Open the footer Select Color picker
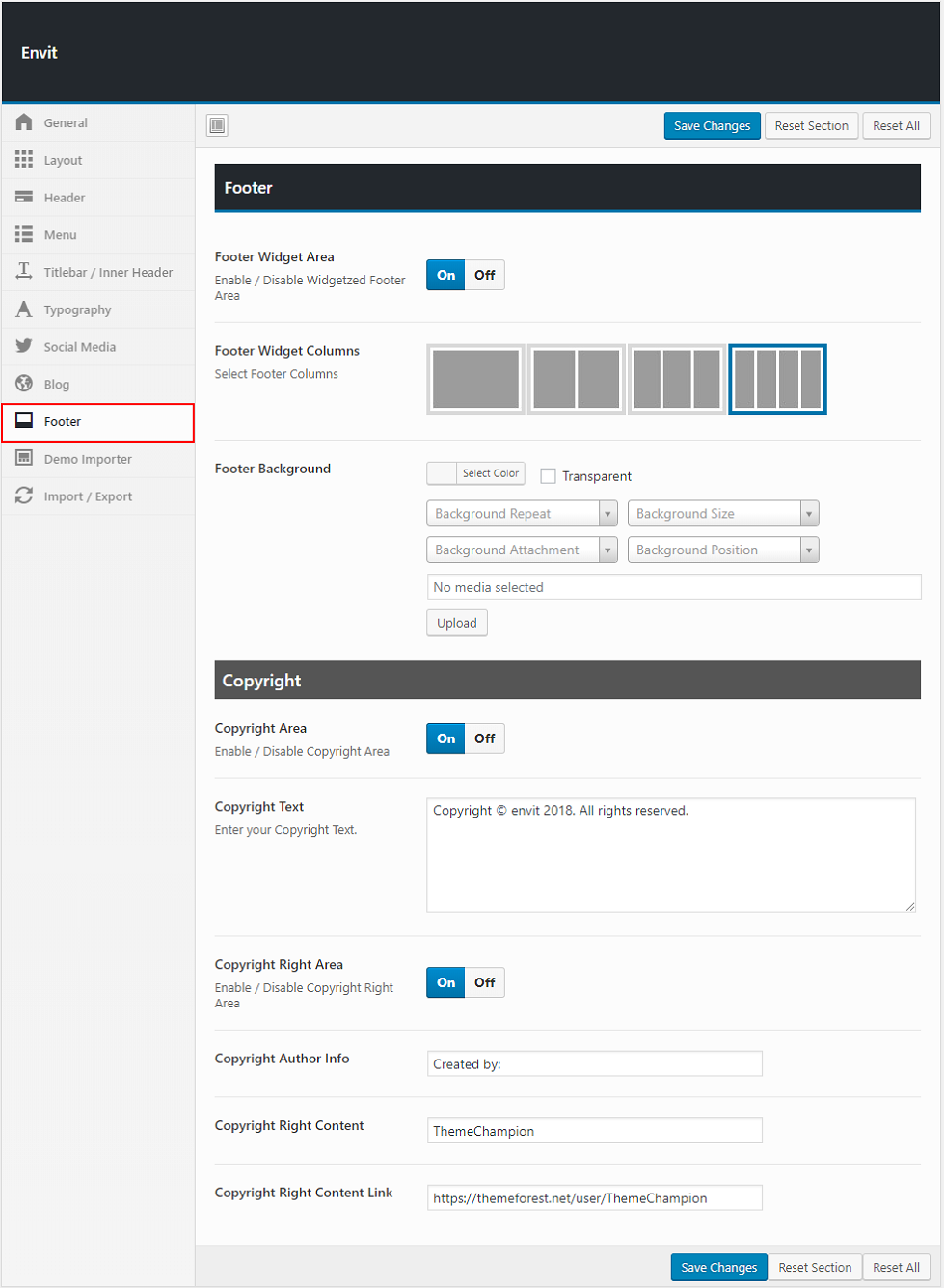 click(x=476, y=473)
